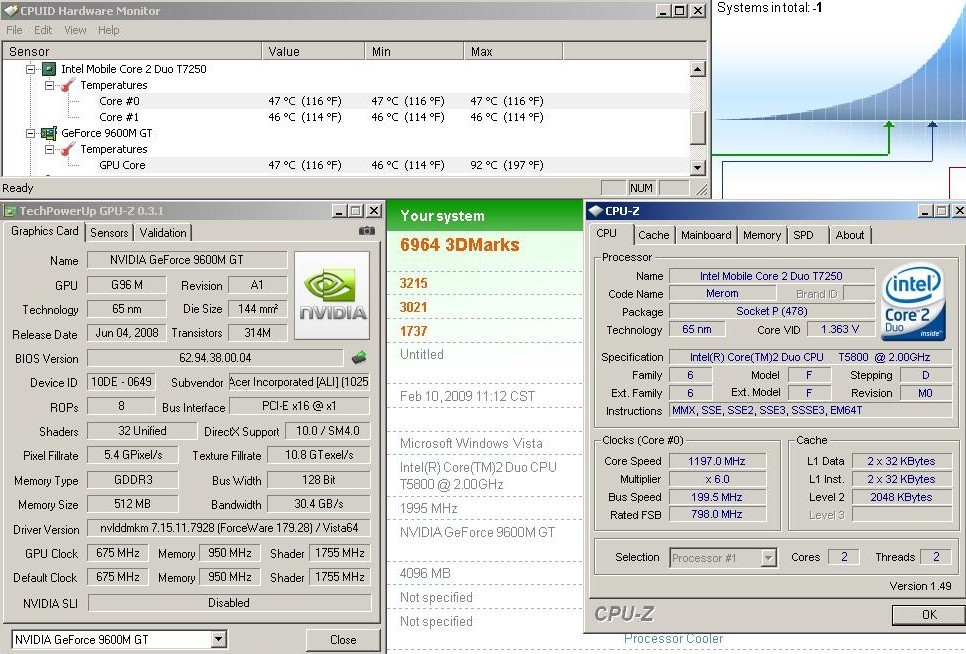
Task: Open the Help menu in Hardware Monitor
Action: click(108, 30)
